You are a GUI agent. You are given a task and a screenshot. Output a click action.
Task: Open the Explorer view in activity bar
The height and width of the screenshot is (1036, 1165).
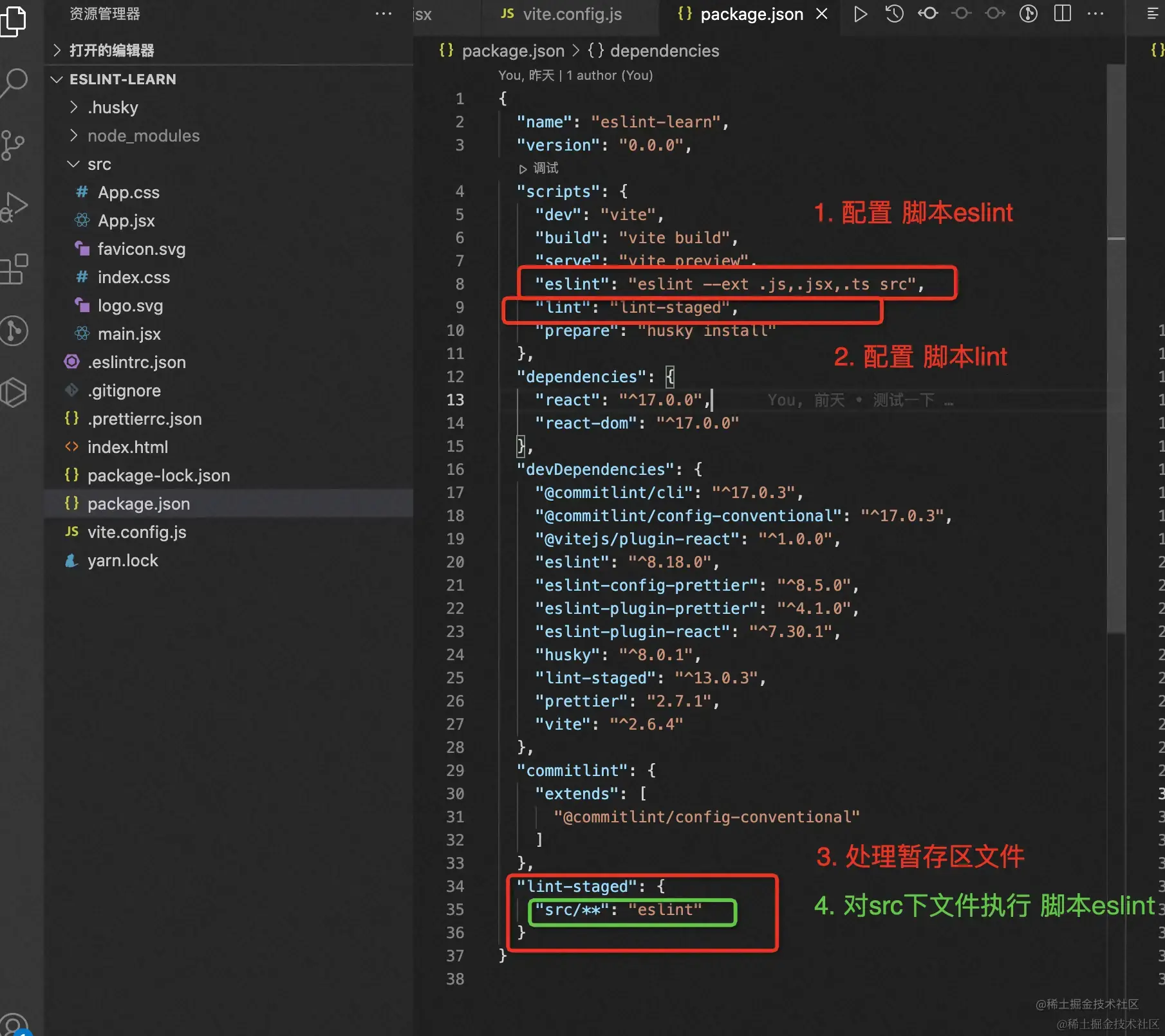pos(13,21)
